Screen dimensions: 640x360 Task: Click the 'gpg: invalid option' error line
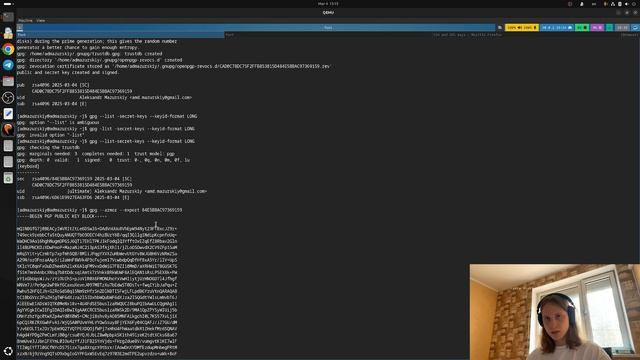tap(51, 135)
